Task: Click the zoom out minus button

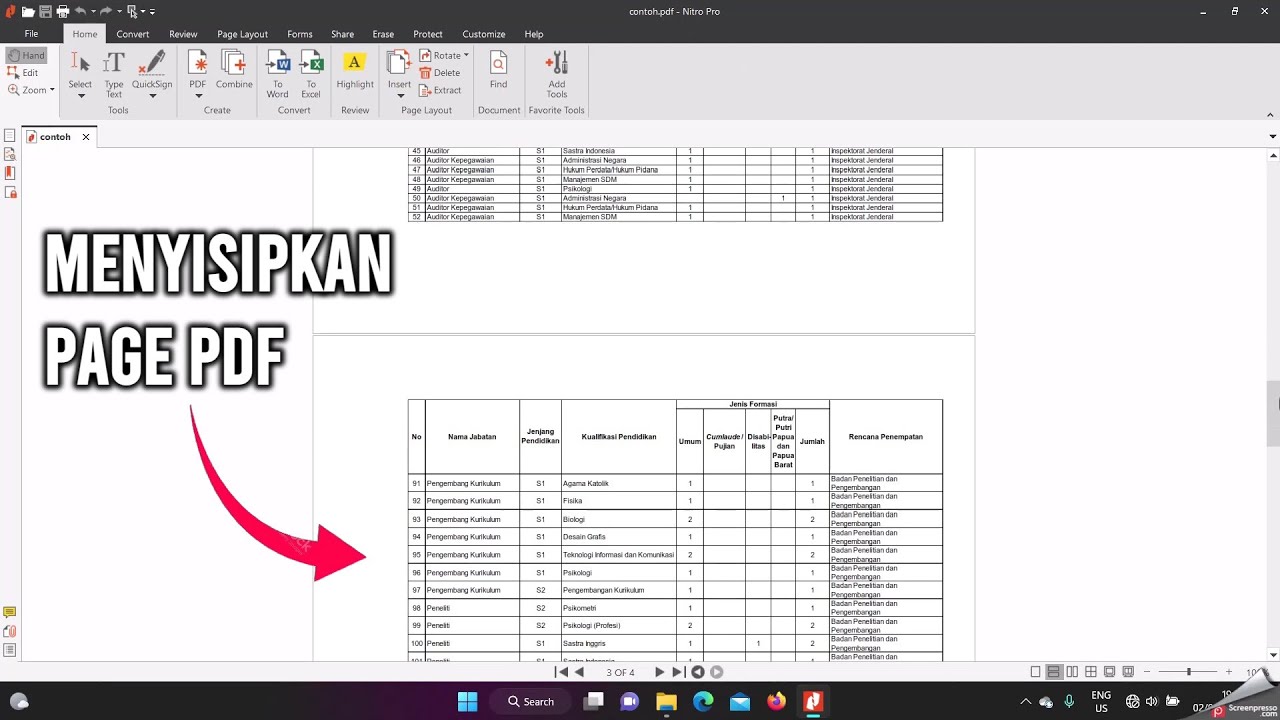Action: point(1147,672)
